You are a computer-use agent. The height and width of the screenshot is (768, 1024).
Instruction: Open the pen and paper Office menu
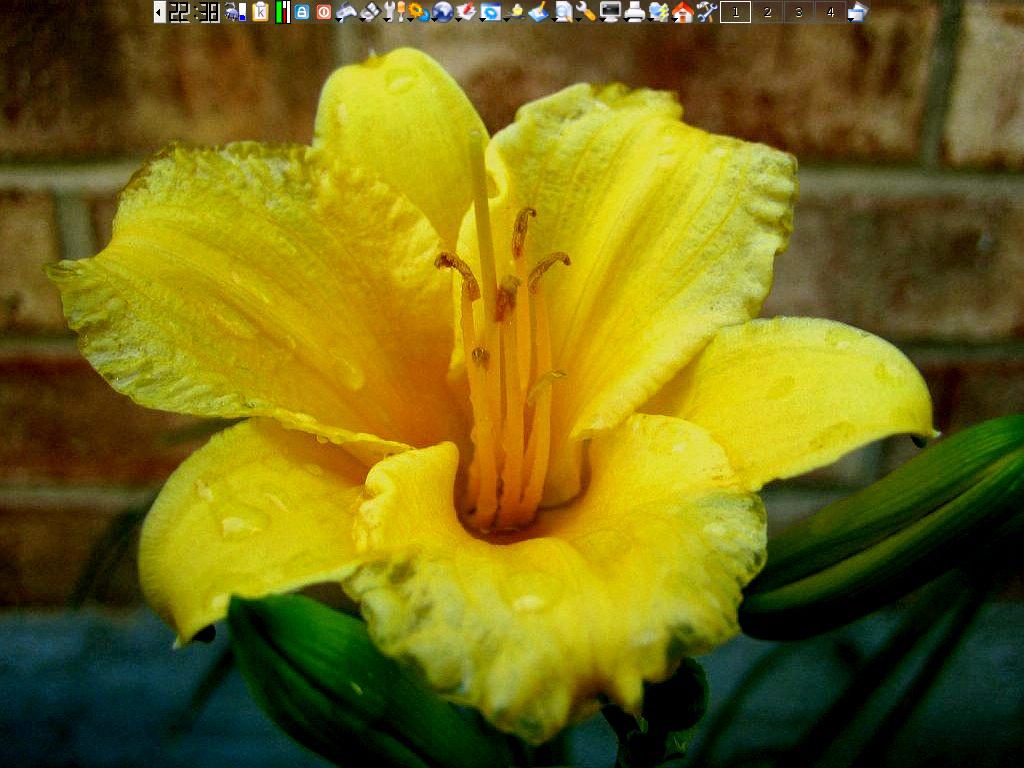pyautogui.click(x=466, y=12)
